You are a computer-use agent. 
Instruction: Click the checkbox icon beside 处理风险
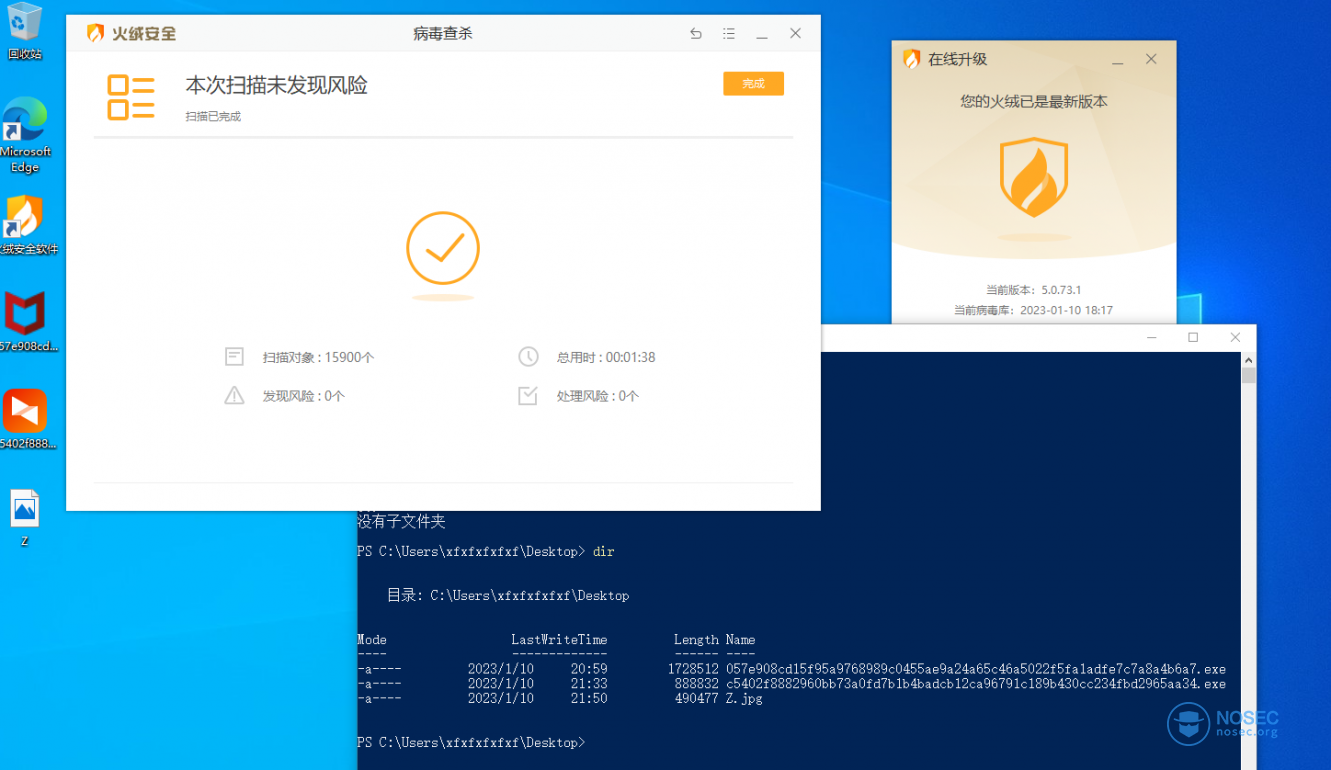click(528, 396)
